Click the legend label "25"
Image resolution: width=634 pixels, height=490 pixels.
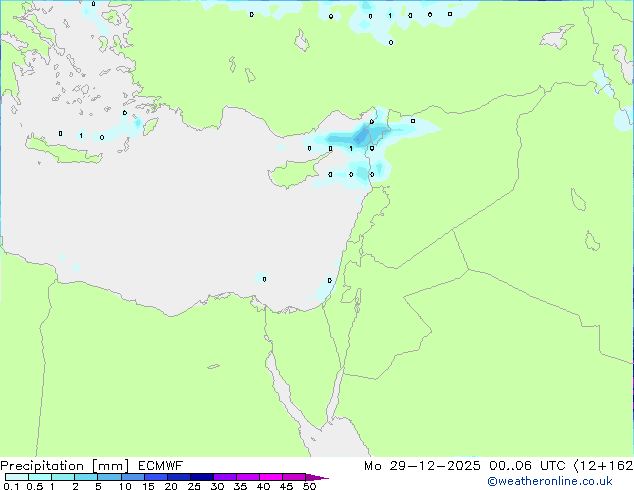pos(194,486)
